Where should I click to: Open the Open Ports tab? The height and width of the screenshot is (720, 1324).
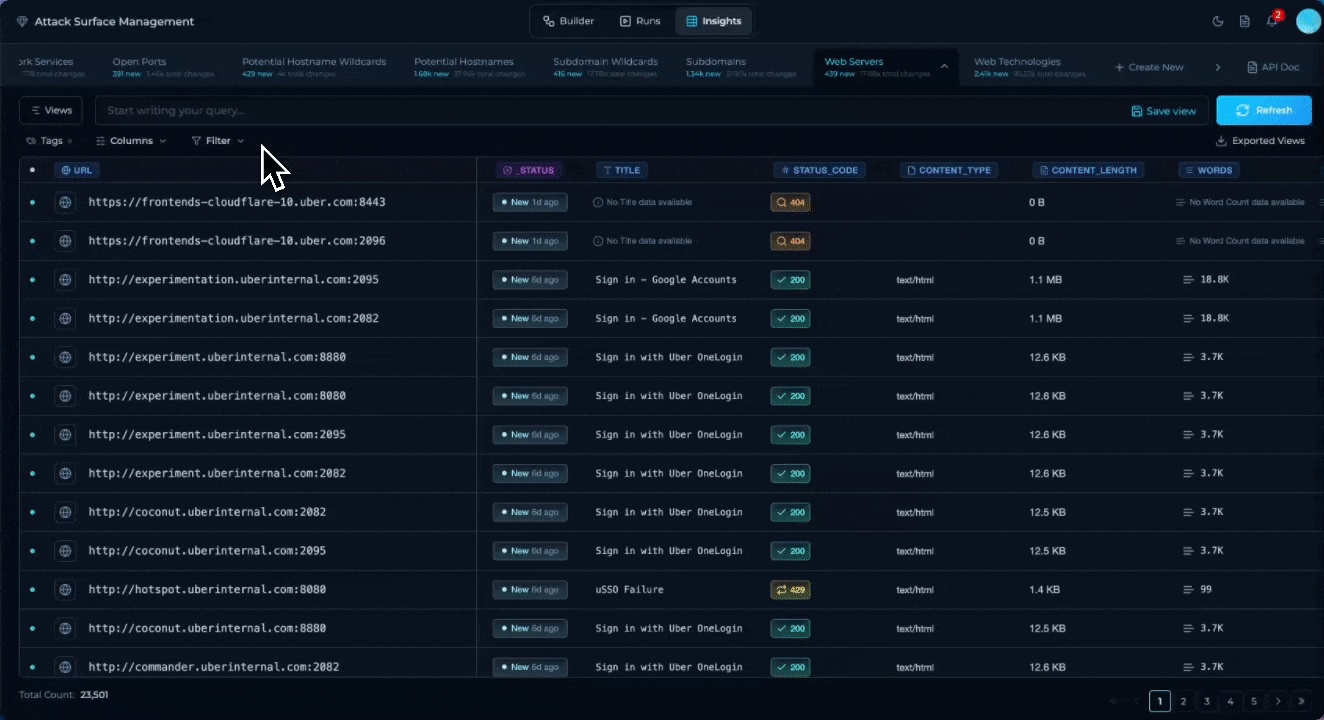click(163, 67)
